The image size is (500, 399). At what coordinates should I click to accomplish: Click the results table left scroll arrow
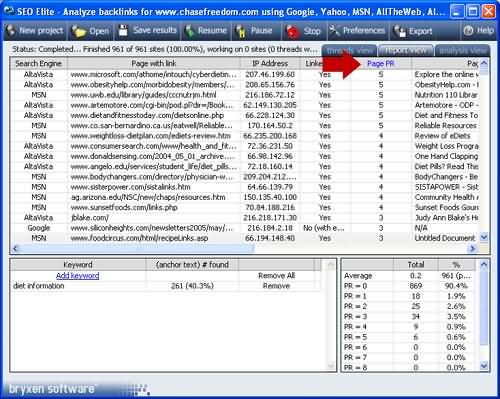pos(15,248)
